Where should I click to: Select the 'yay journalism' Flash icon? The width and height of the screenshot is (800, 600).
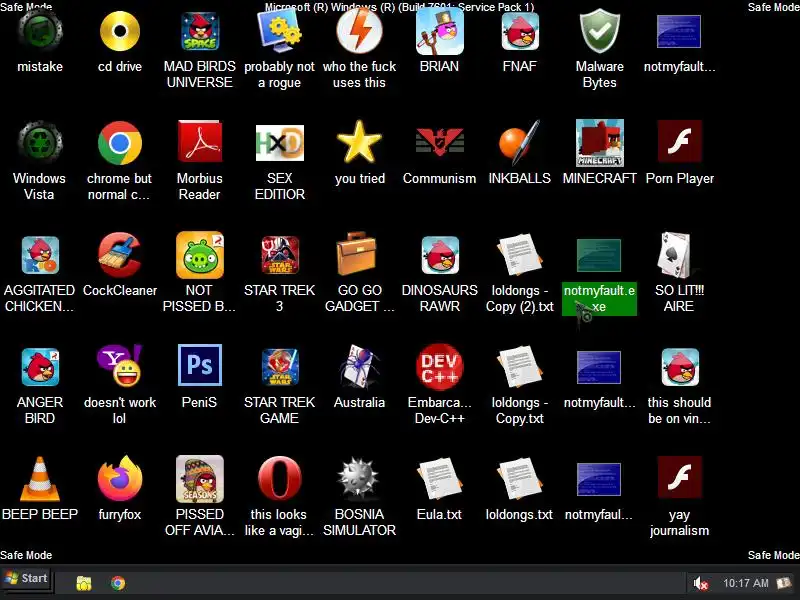[680, 477]
